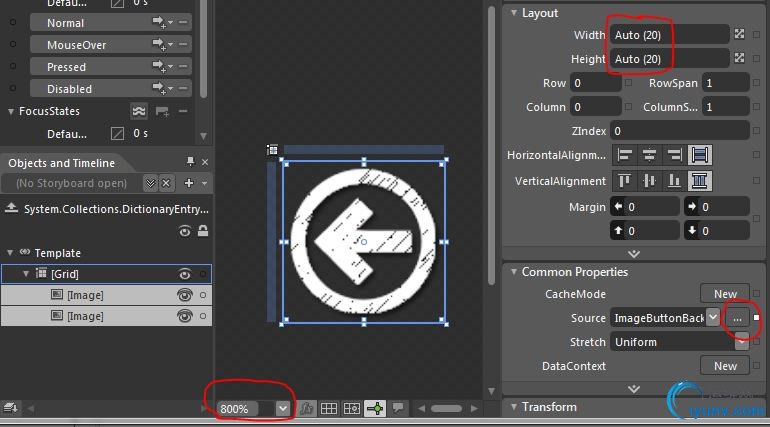770x427 pixels.
Task: Set VerticalAlignment to Center
Action: (x=649, y=181)
